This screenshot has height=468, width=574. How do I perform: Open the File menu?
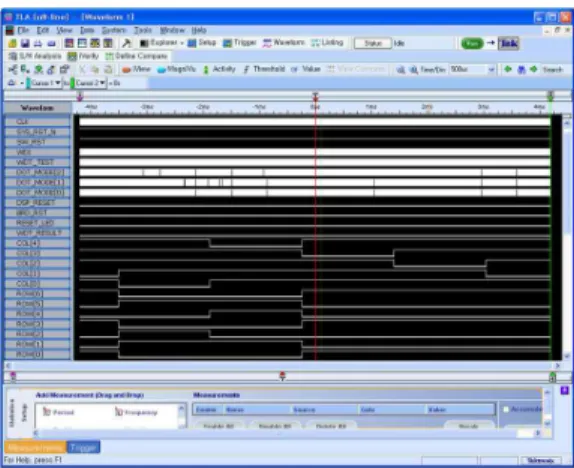(x=23, y=30)
